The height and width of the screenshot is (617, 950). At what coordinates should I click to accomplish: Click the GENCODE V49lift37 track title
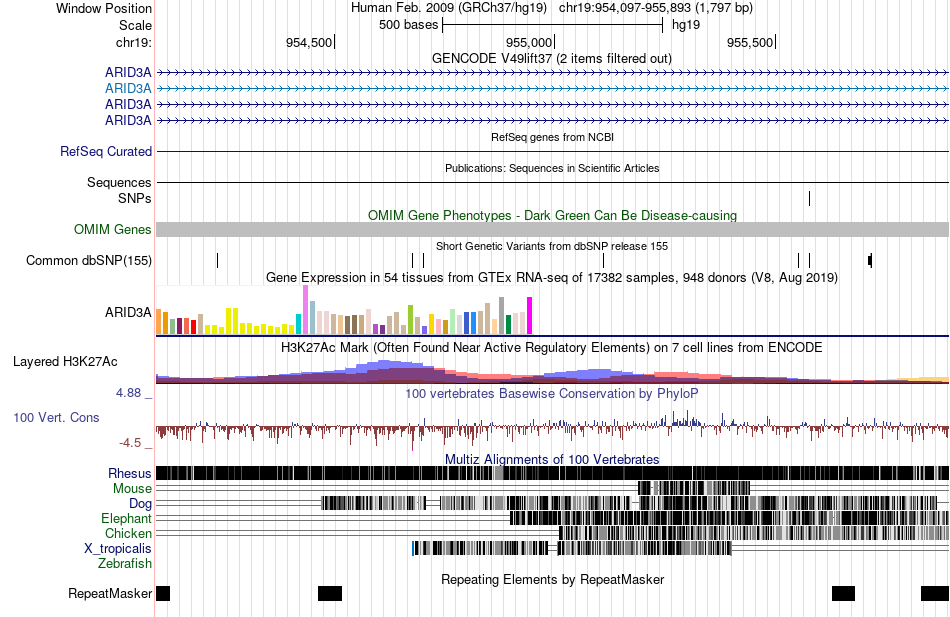[551, 58]
